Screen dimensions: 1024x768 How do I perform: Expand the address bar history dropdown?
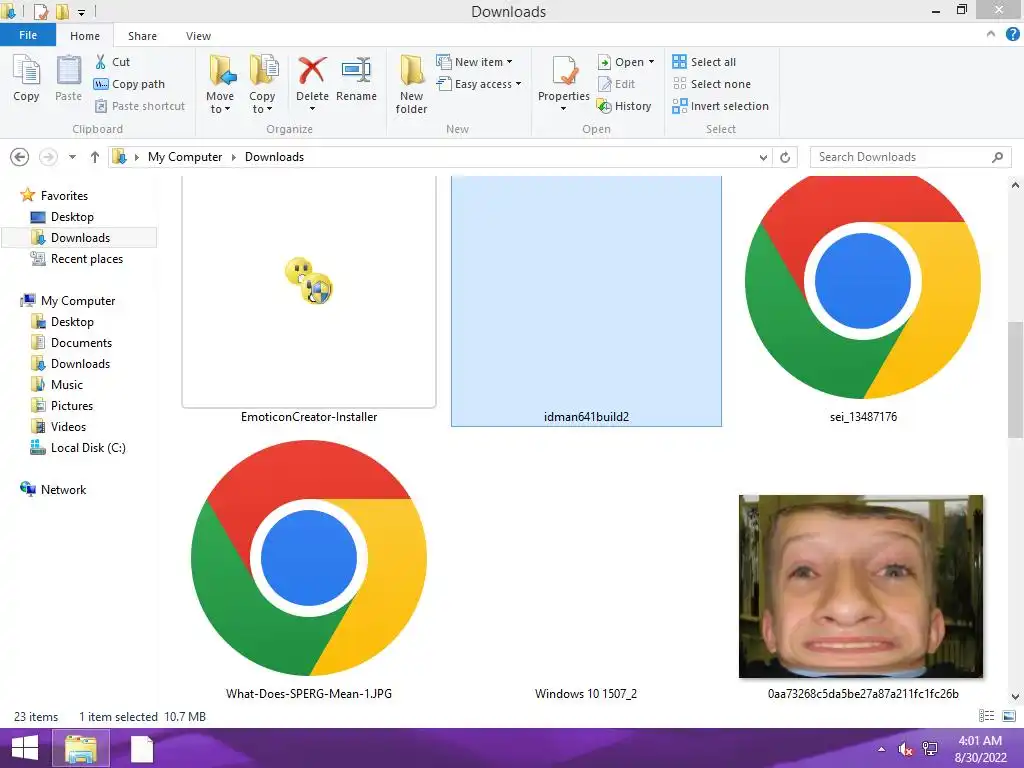click(x=763, y=157)
